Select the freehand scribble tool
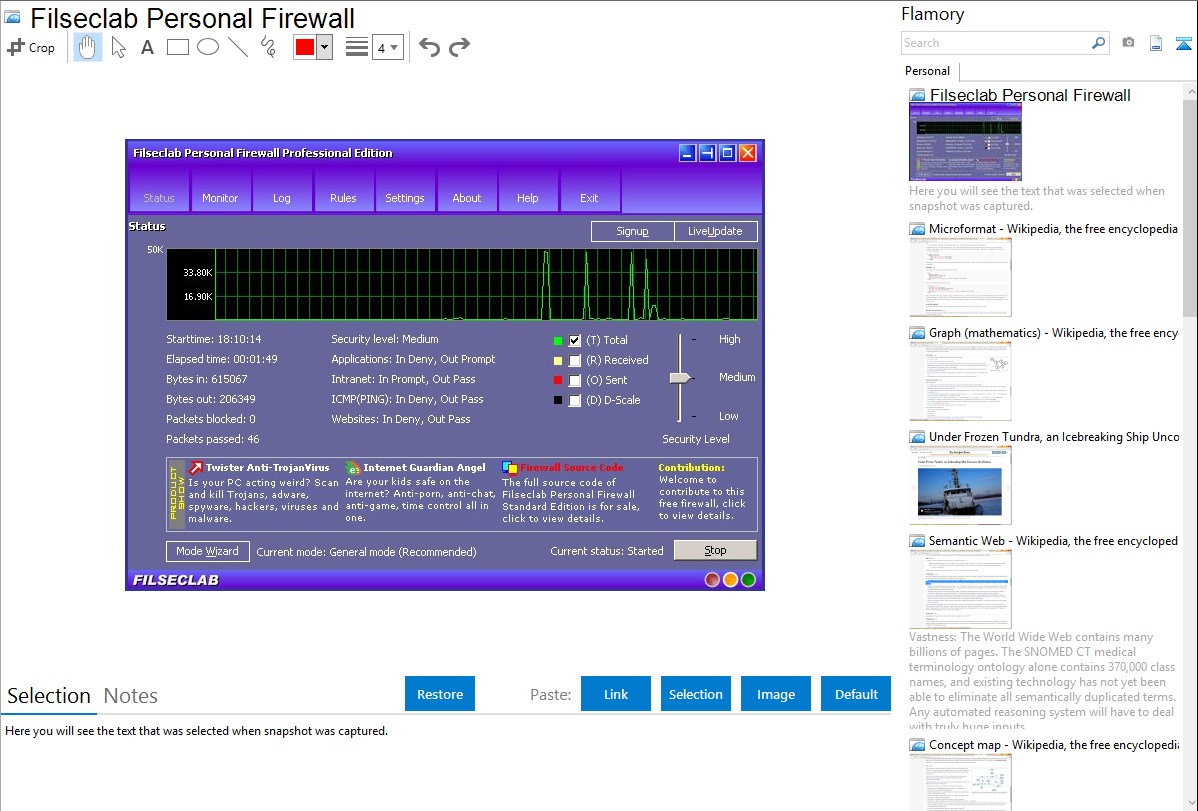Image resolution: width=1198 pixels, height=811 pixels. (268, 47)
